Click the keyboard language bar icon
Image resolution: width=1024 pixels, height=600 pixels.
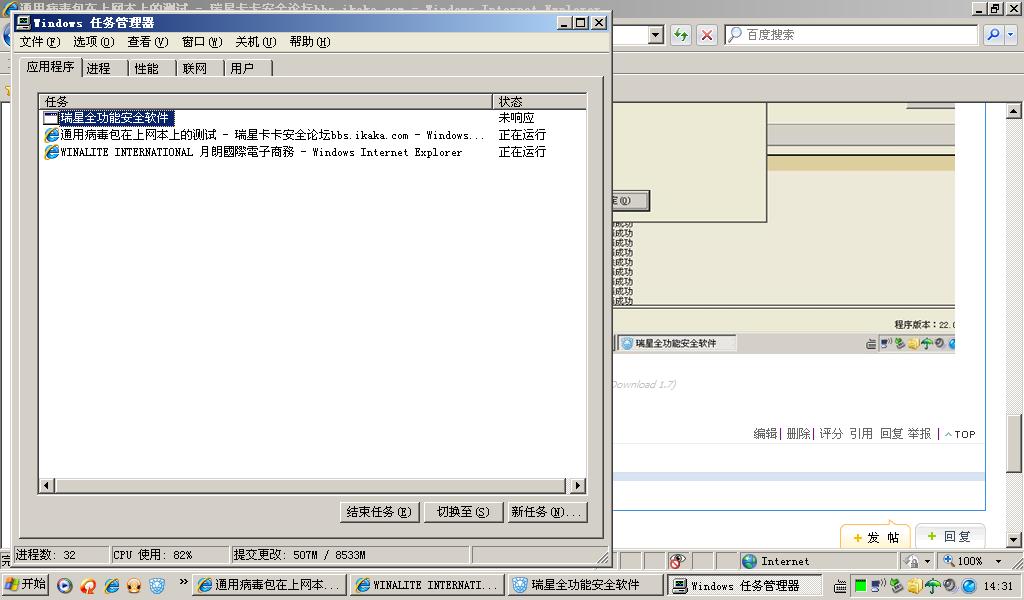pyautogui.click(x=840, y=586)
